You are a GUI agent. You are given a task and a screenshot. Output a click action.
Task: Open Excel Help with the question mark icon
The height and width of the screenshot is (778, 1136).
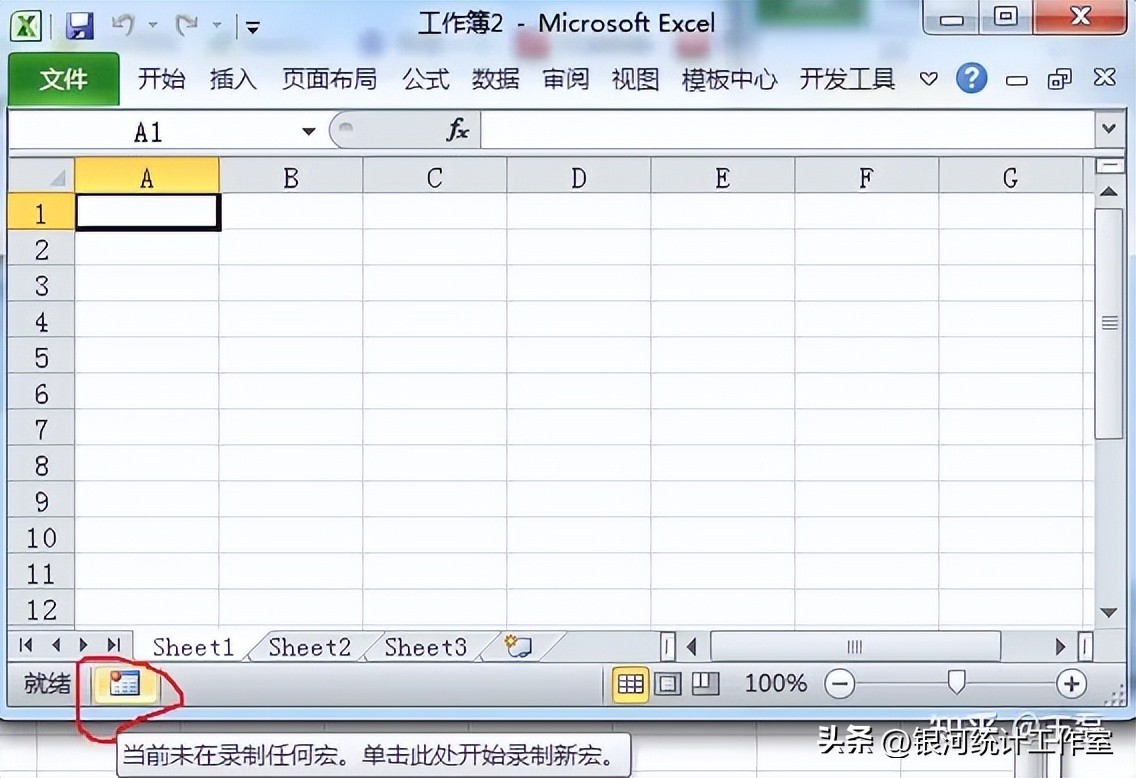972,78
